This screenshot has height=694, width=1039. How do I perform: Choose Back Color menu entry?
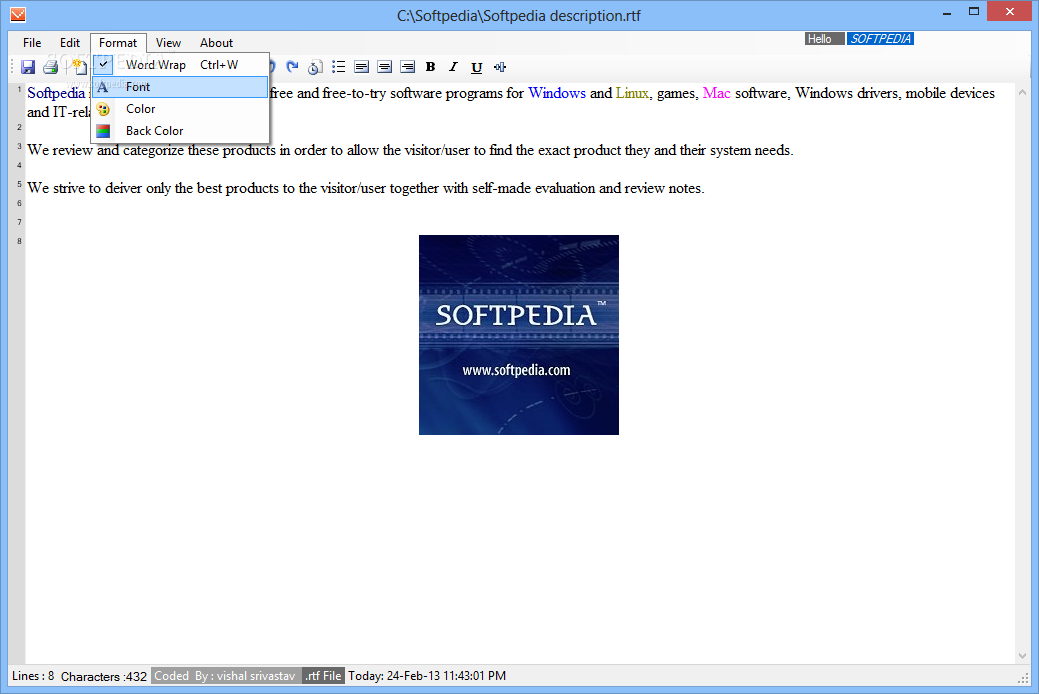(180, 131)
